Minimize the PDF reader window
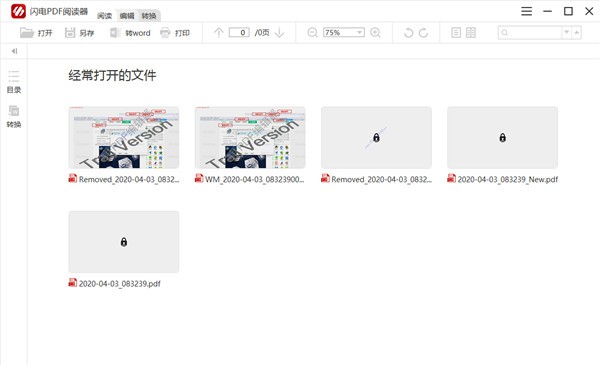Viewport: 600px width, 365px height. [548, 11]
